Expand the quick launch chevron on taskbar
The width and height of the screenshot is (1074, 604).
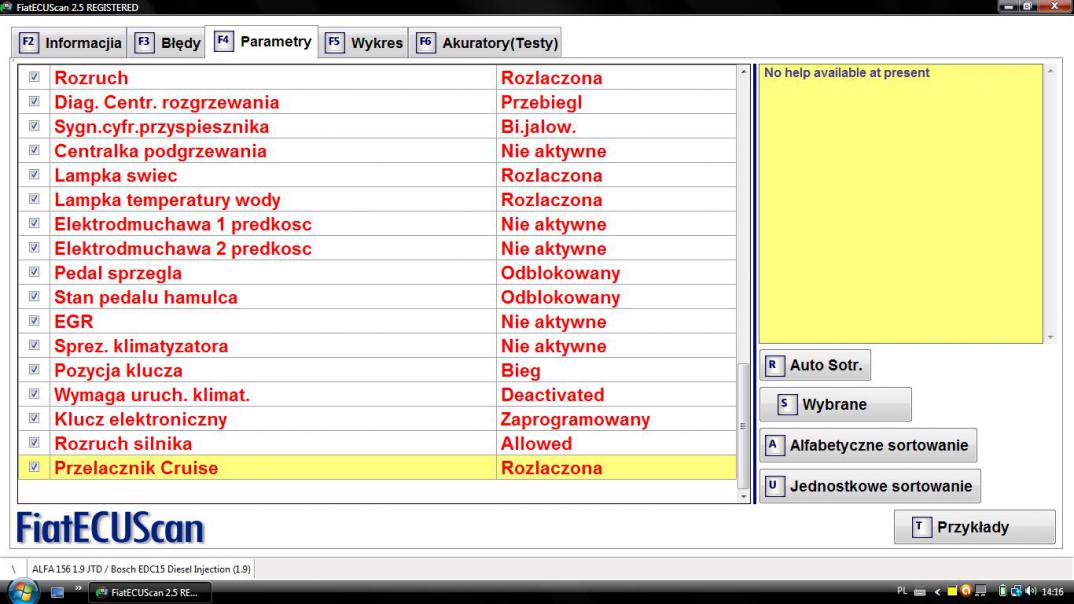(x=78, y=588)
